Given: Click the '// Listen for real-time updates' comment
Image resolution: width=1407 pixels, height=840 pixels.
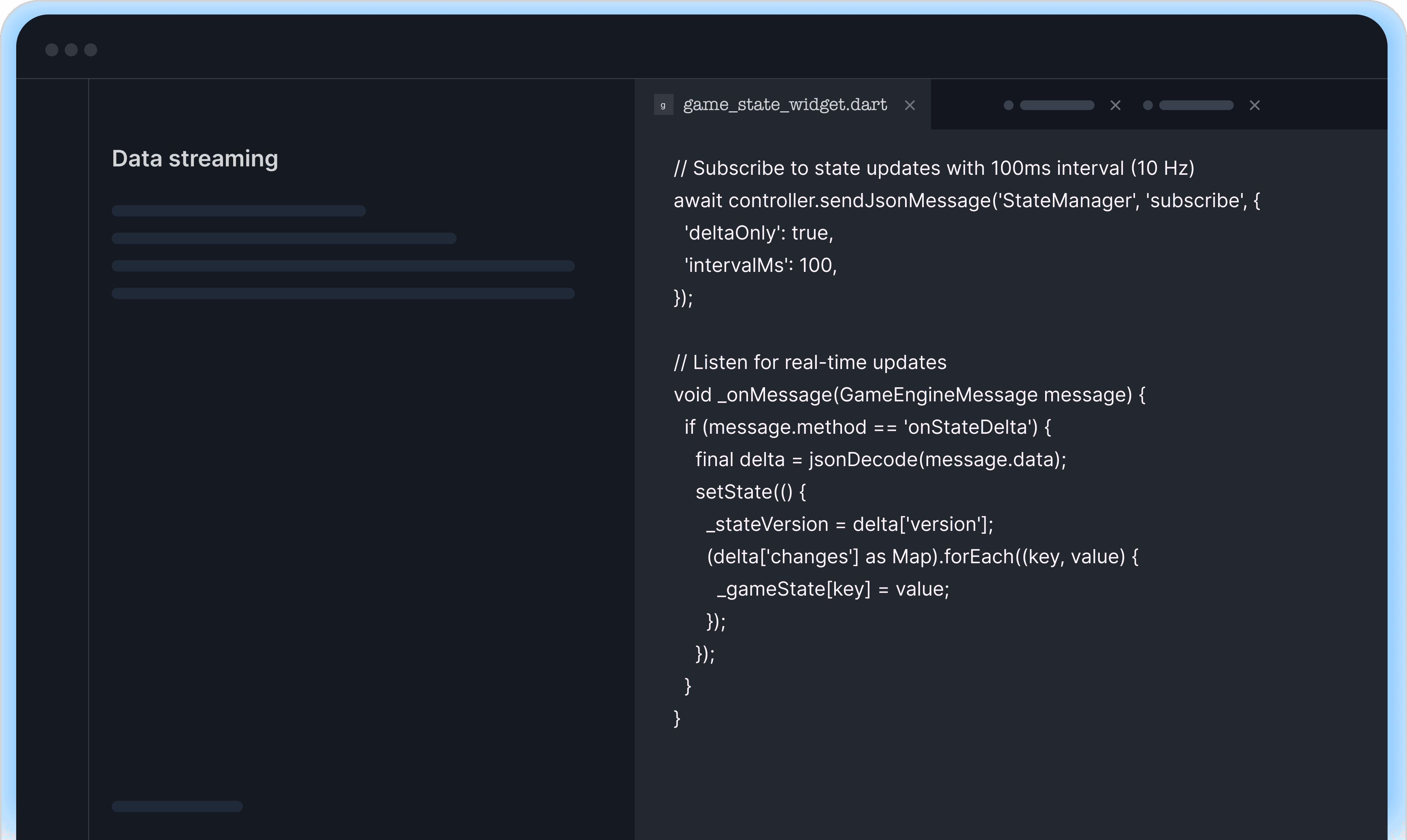Looking at the screenshot, I should coord(810,363).
